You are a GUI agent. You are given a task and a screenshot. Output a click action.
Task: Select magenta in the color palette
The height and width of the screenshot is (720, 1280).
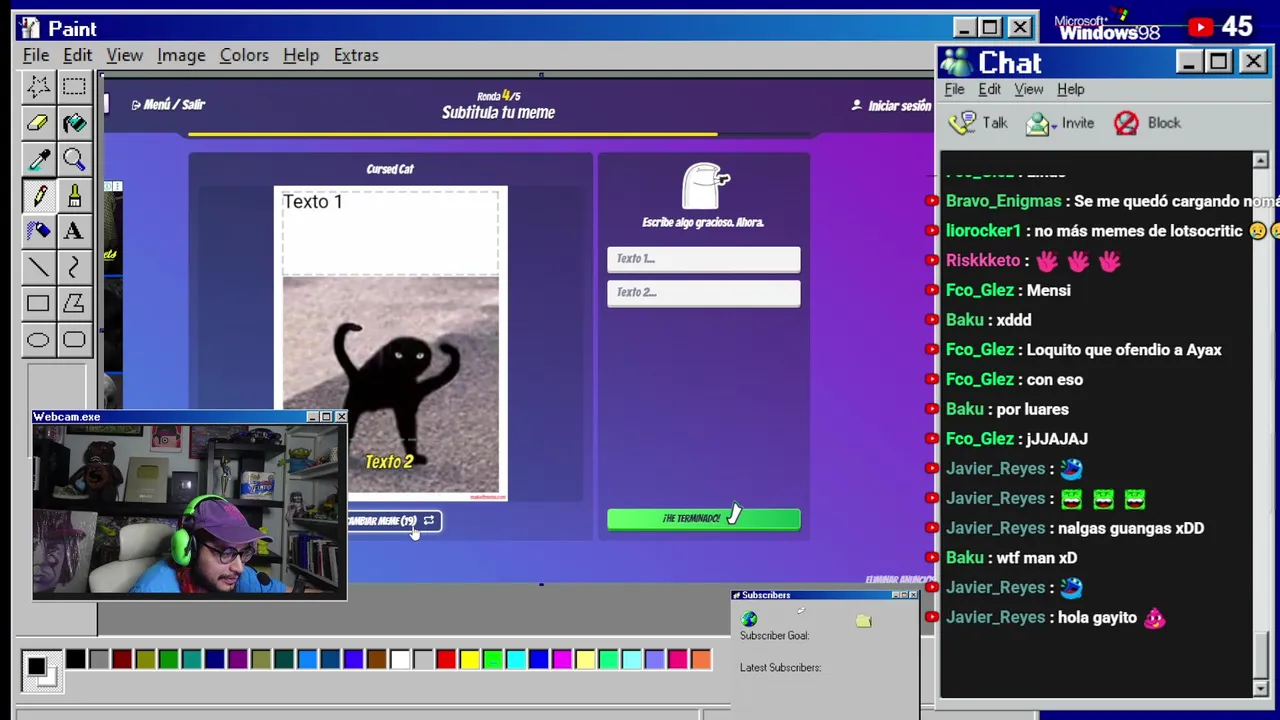[562, 659]
